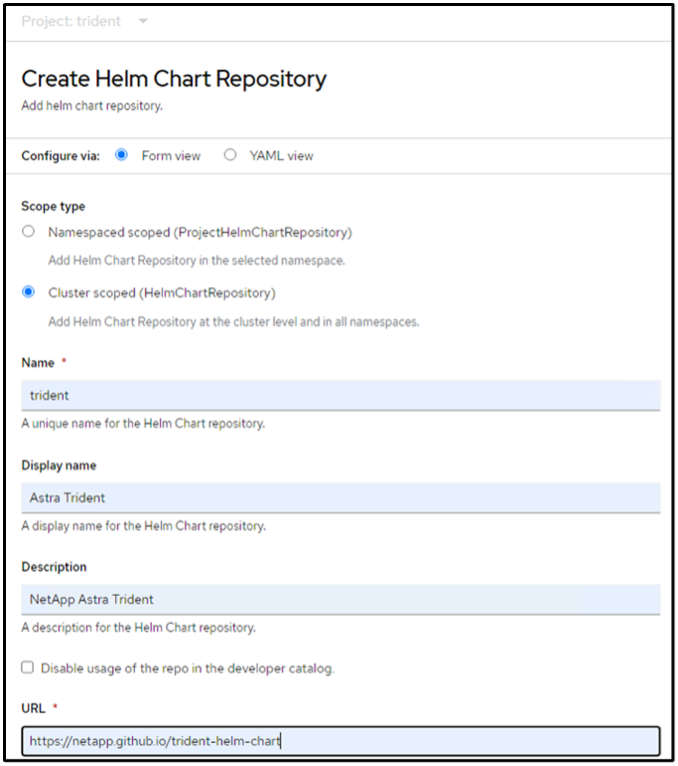Click the Description input field
Image resolution: width=678 pixels, height=766 pixels.
(x=340, y=599)
